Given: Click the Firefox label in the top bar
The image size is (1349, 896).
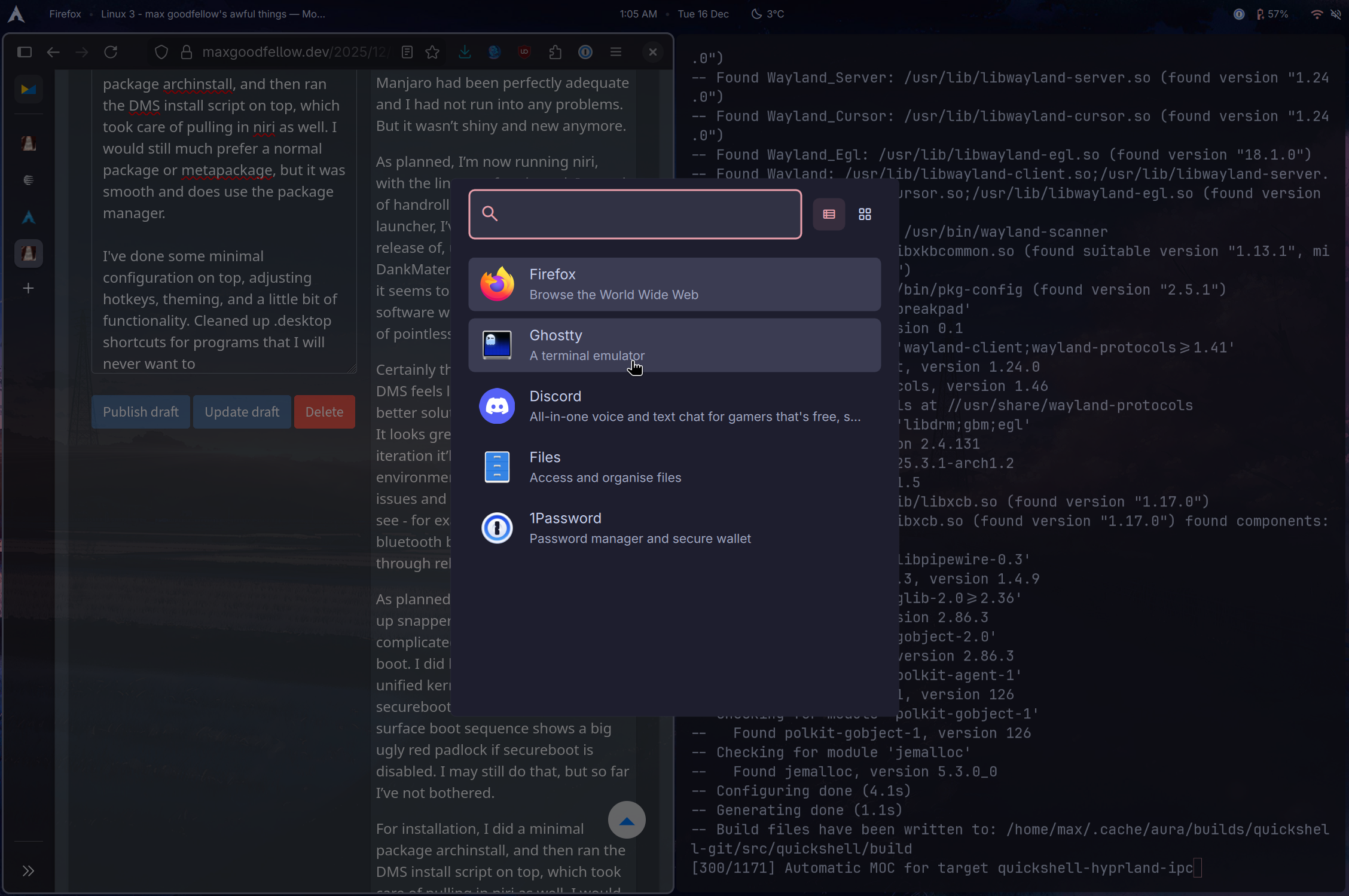Looking at the screenshot, I should [x=65, y=14].
